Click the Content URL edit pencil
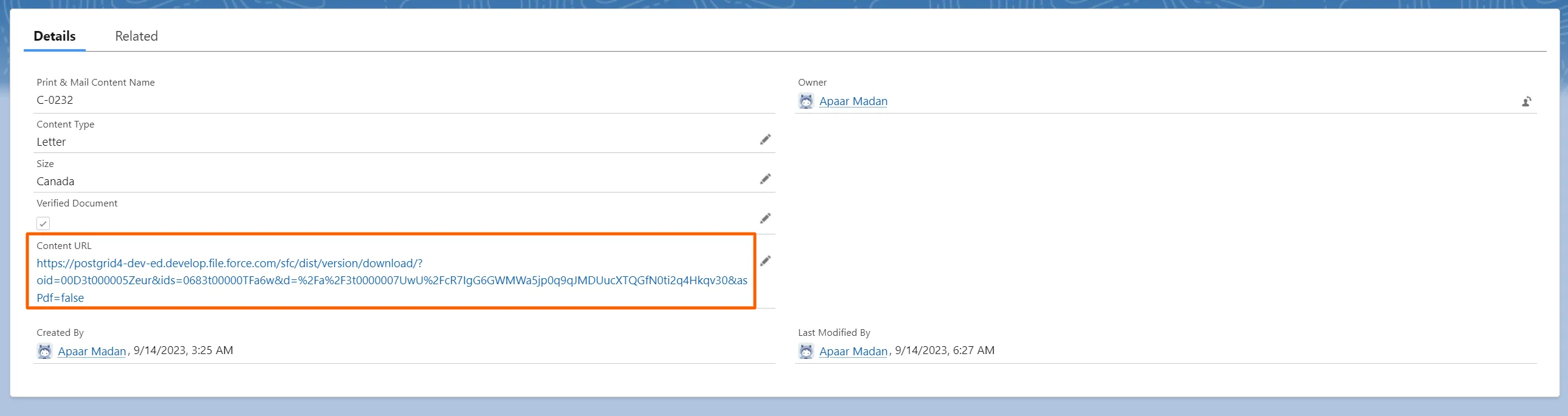The image size is (1568, 416). pyautogui.click(x=765, y=261)
